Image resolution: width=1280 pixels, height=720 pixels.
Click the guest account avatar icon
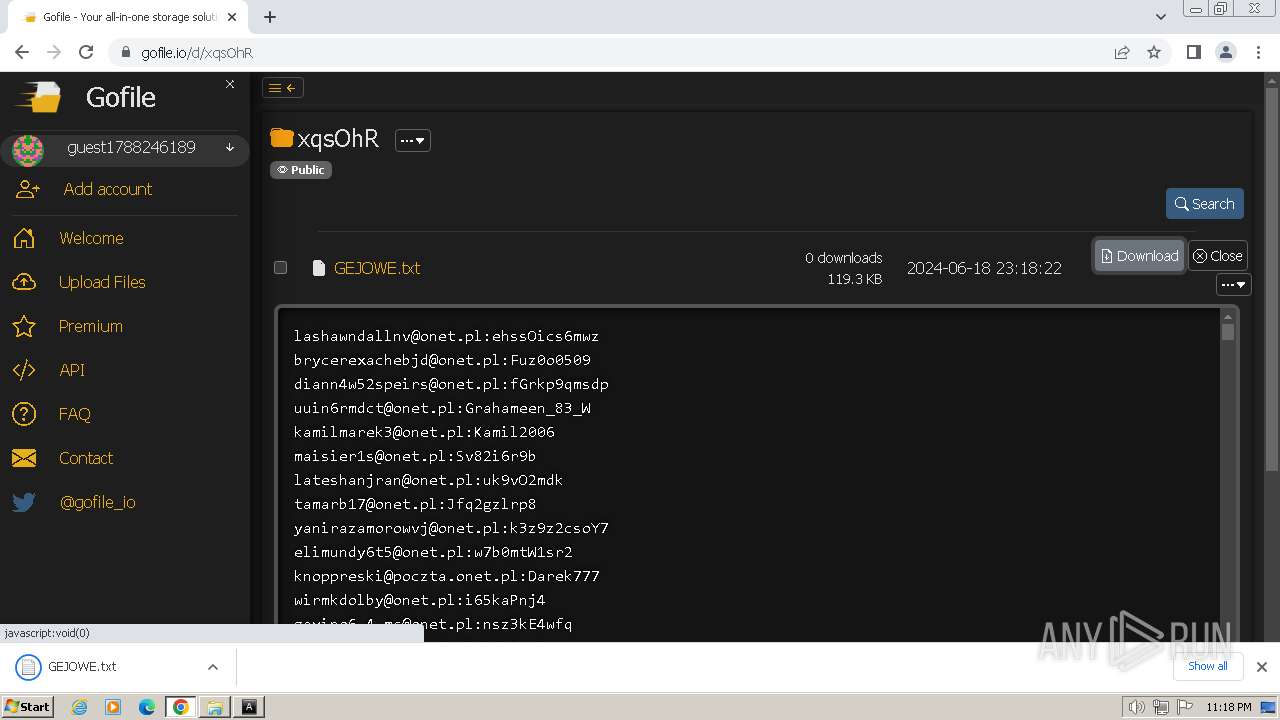(x=28, y=150)
